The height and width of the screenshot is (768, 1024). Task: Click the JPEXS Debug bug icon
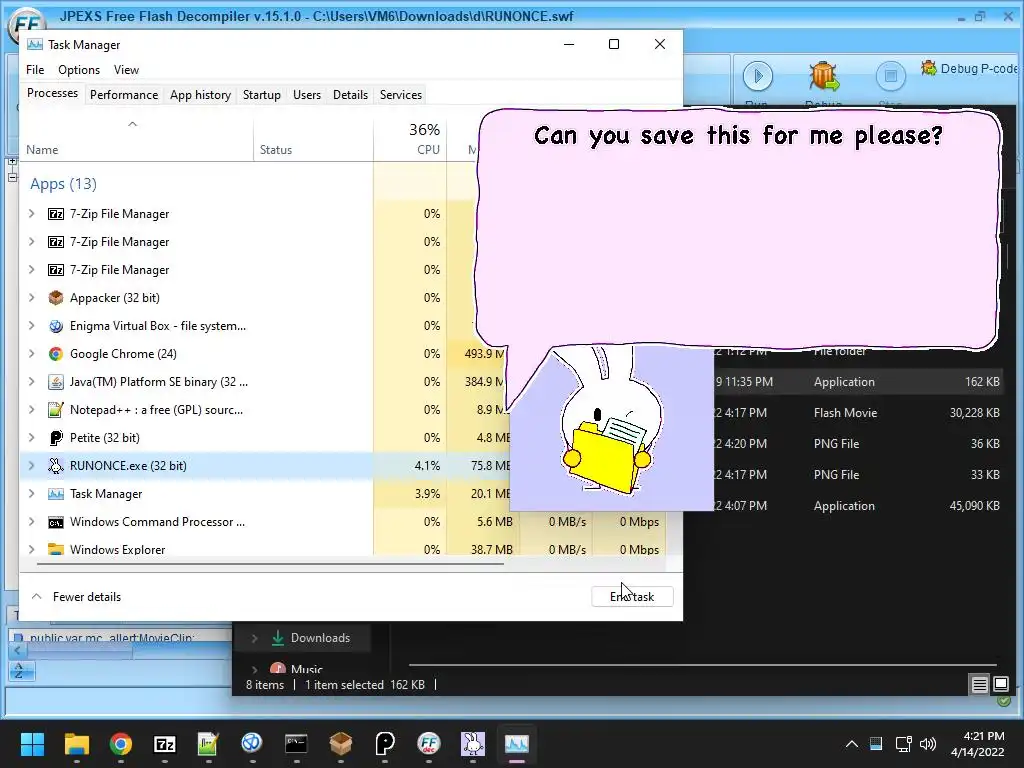(823, 76)
